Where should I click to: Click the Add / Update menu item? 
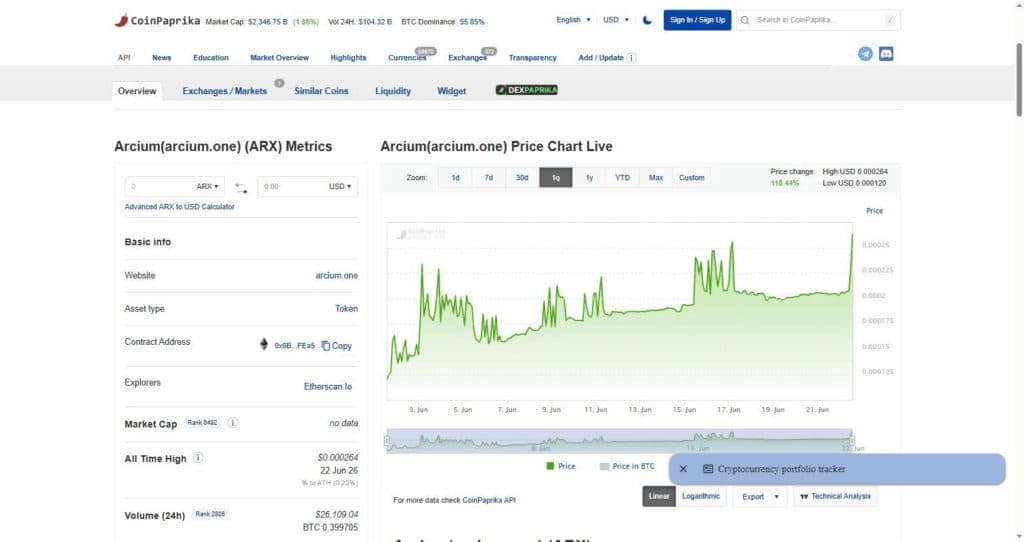point(601,57)
